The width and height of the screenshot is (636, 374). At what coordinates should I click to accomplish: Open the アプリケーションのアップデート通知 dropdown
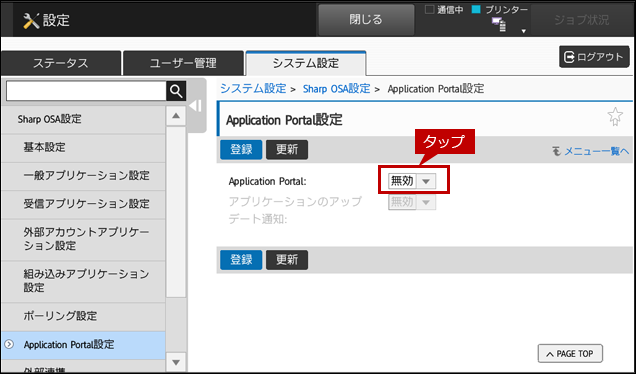click(x=412, y=202)
